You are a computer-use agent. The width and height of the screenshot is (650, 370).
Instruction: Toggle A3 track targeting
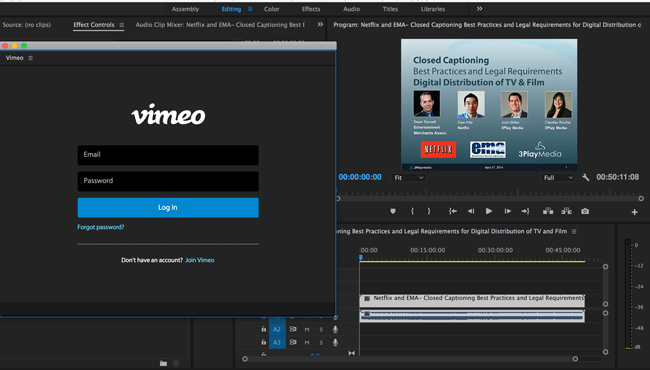point(277,342)
